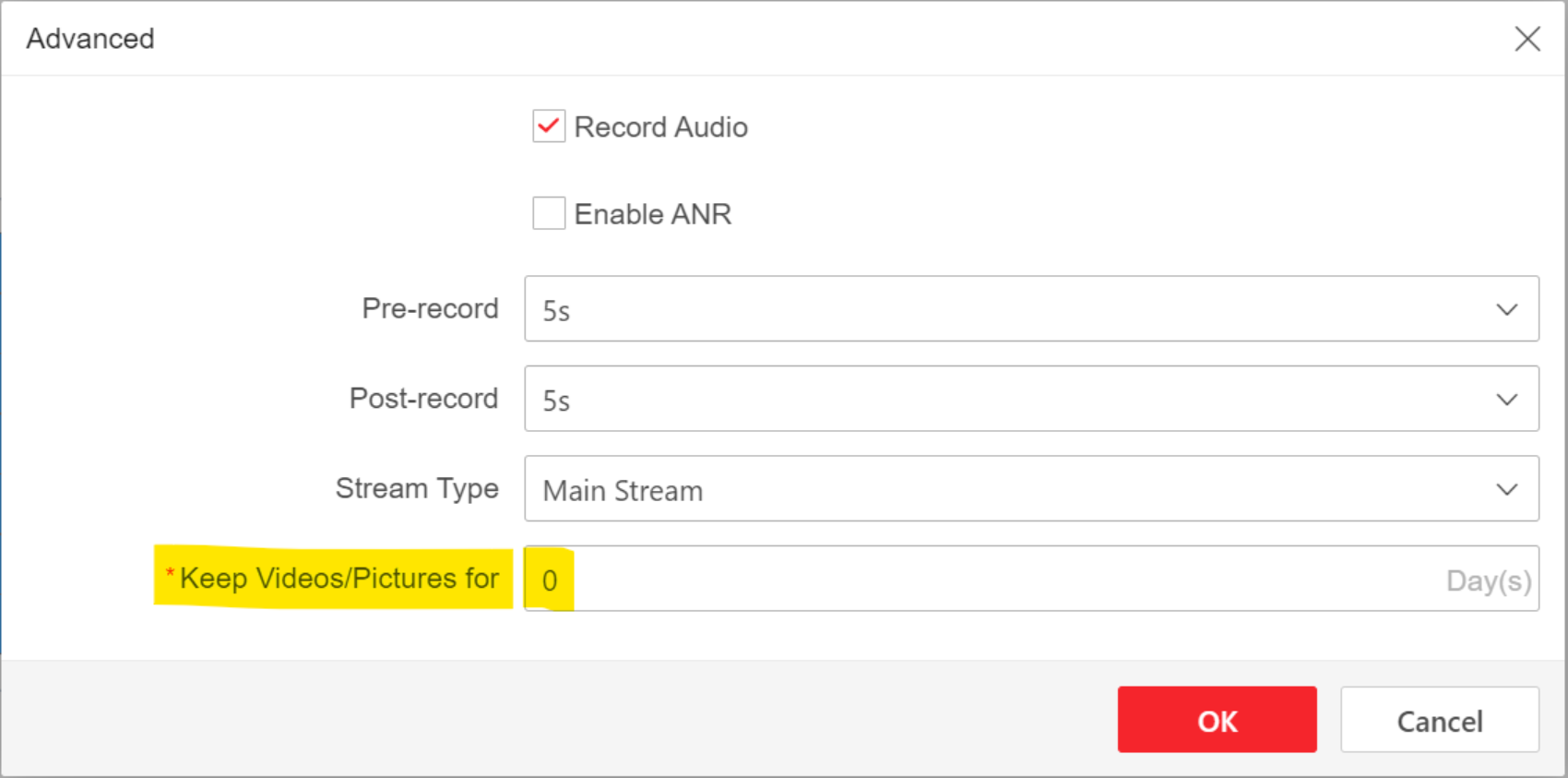Expand the Pre-record chevron arrow
Screen dimensions: 1568x778
[1506, 309]
